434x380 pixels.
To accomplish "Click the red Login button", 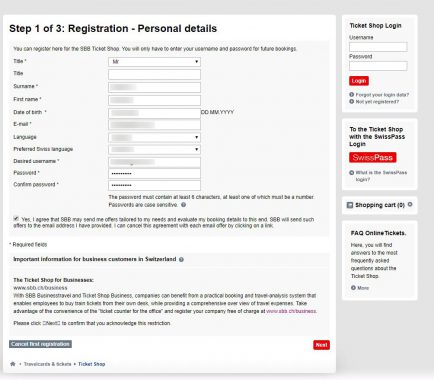I will pos(359,81).
